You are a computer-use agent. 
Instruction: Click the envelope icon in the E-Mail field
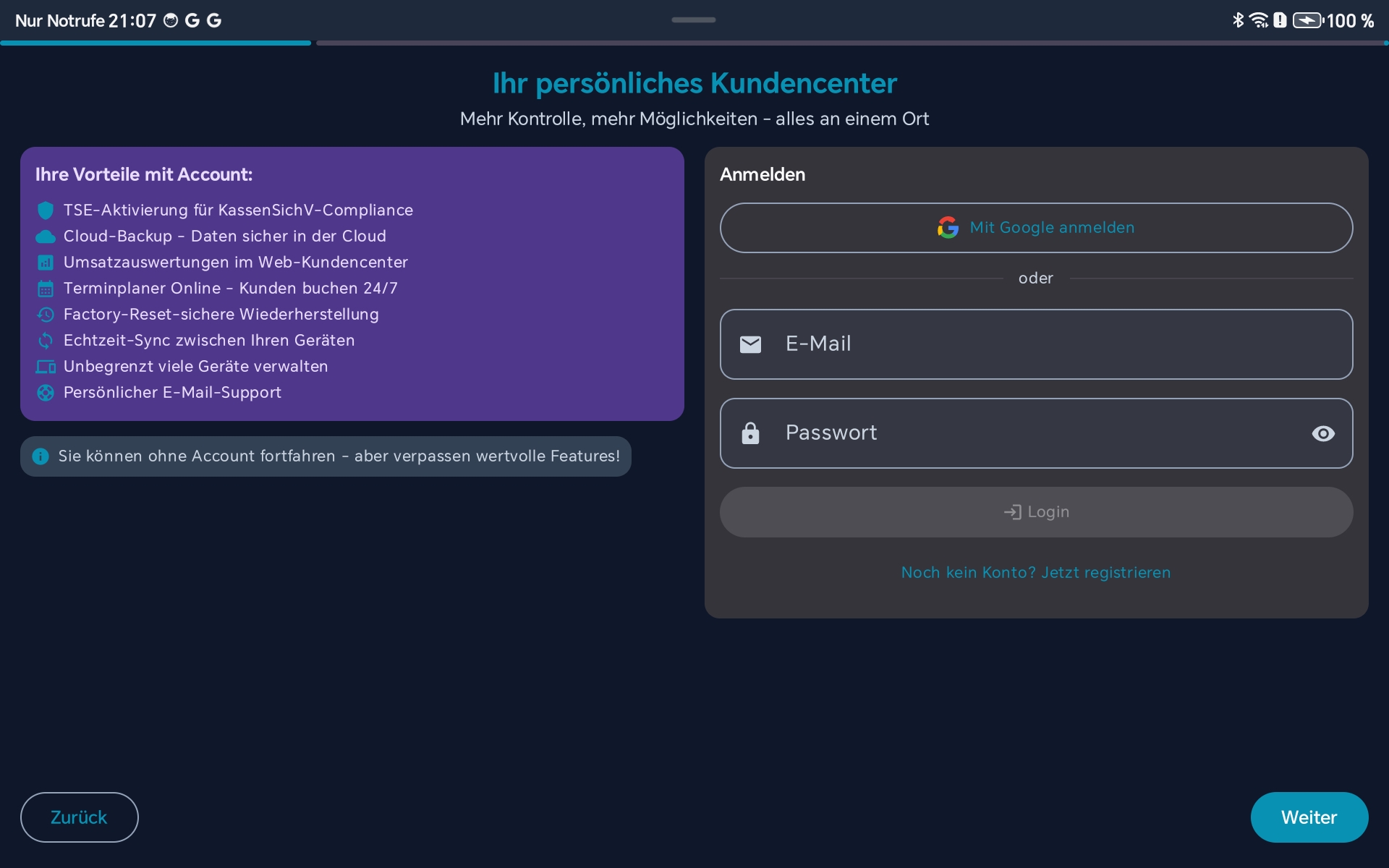coord(751,344)
